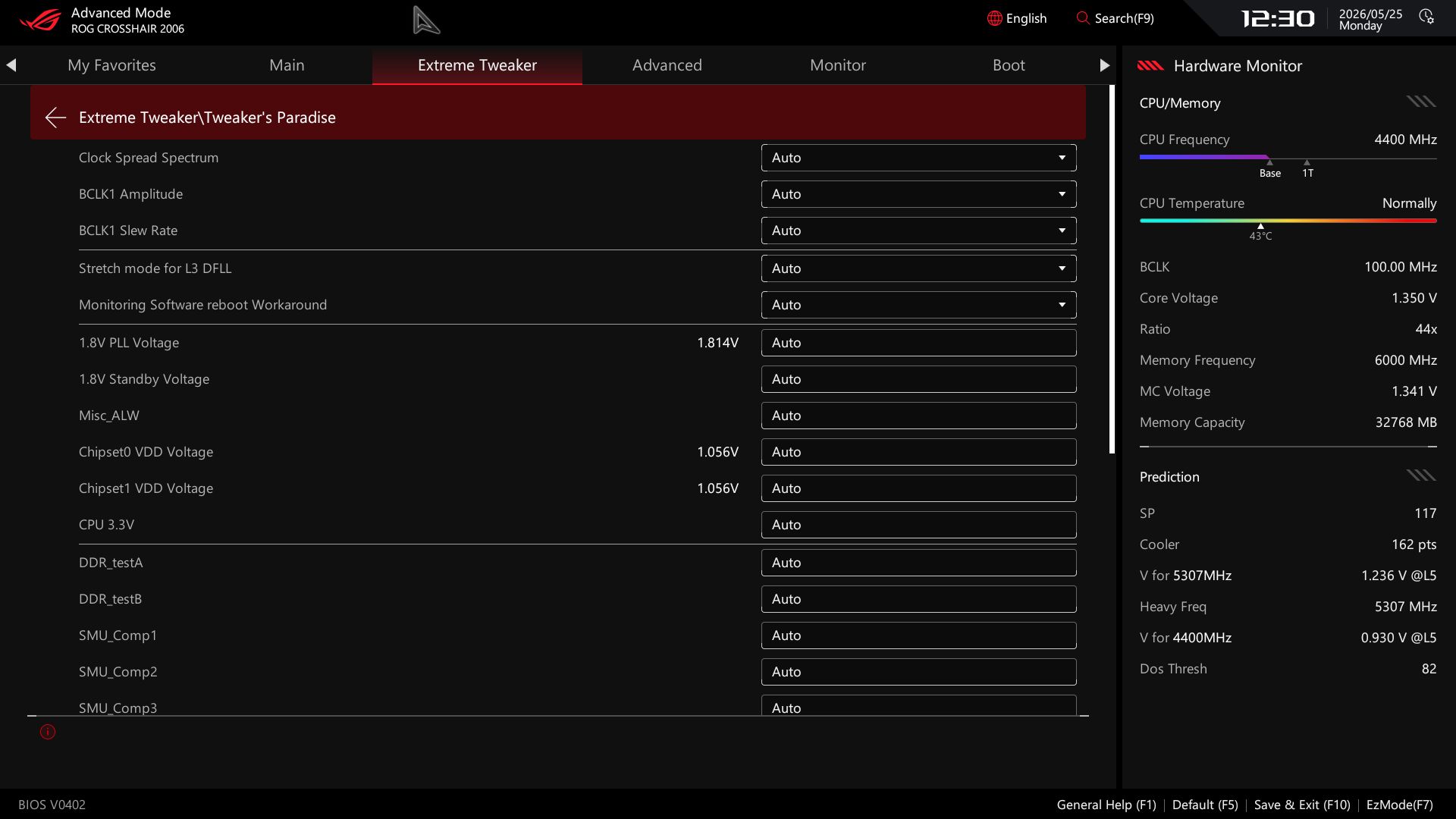Click Memory Capacity 32768 MB value
The width and height of the screenshot is (1456, 819).
pos(1406,422)
